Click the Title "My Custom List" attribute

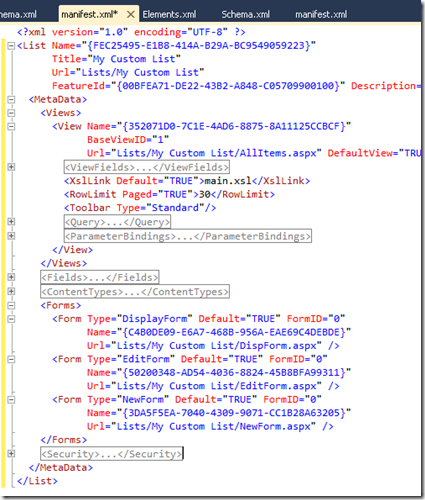[x=116, y=59]
